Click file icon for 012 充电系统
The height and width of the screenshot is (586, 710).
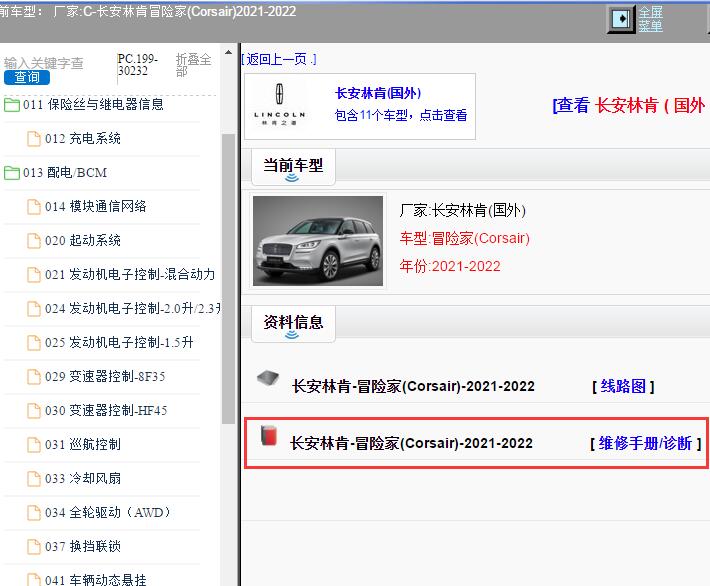click(34, 138)
